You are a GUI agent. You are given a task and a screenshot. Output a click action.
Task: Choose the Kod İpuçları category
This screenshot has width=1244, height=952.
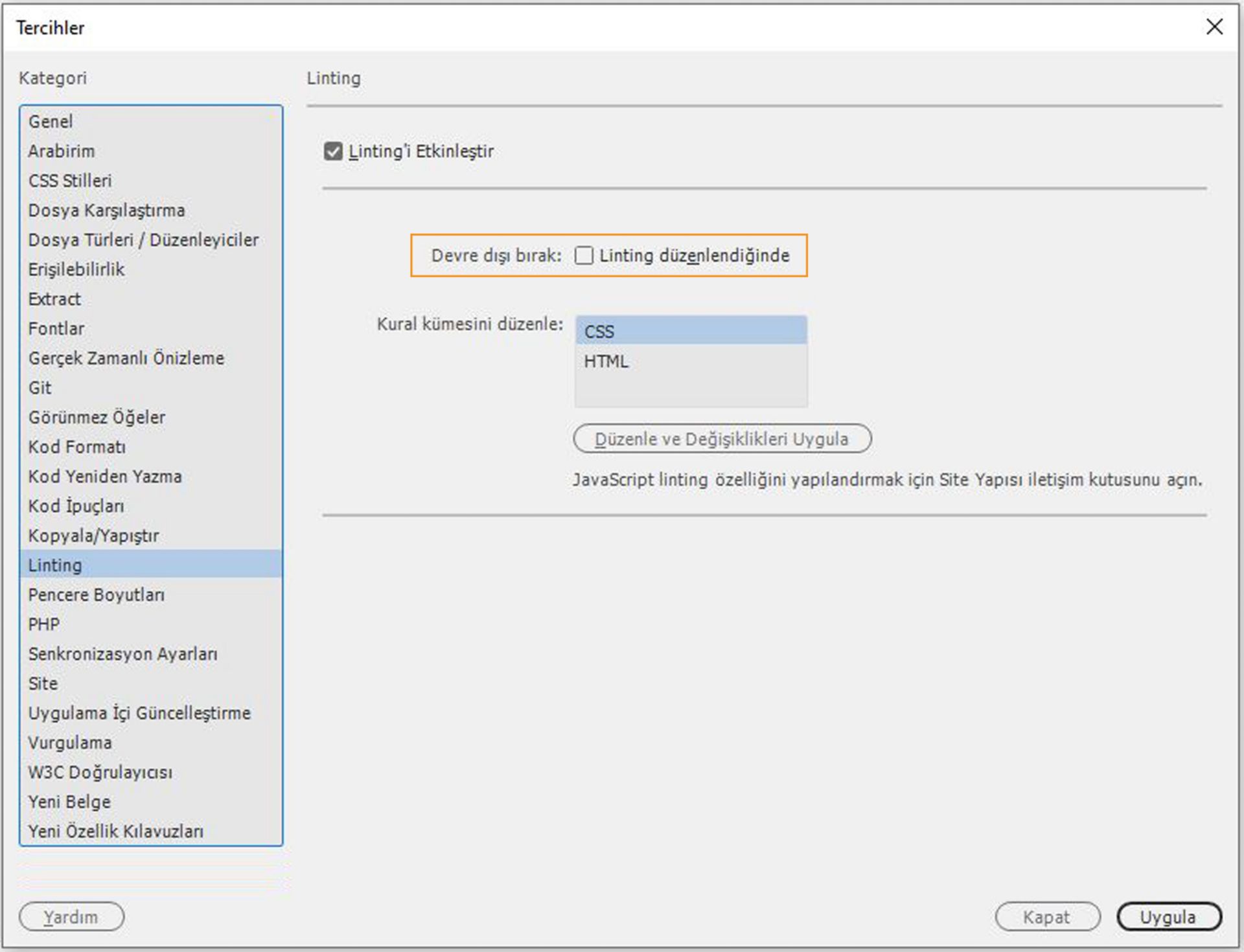pyautogui.click(x=76, y=506)
